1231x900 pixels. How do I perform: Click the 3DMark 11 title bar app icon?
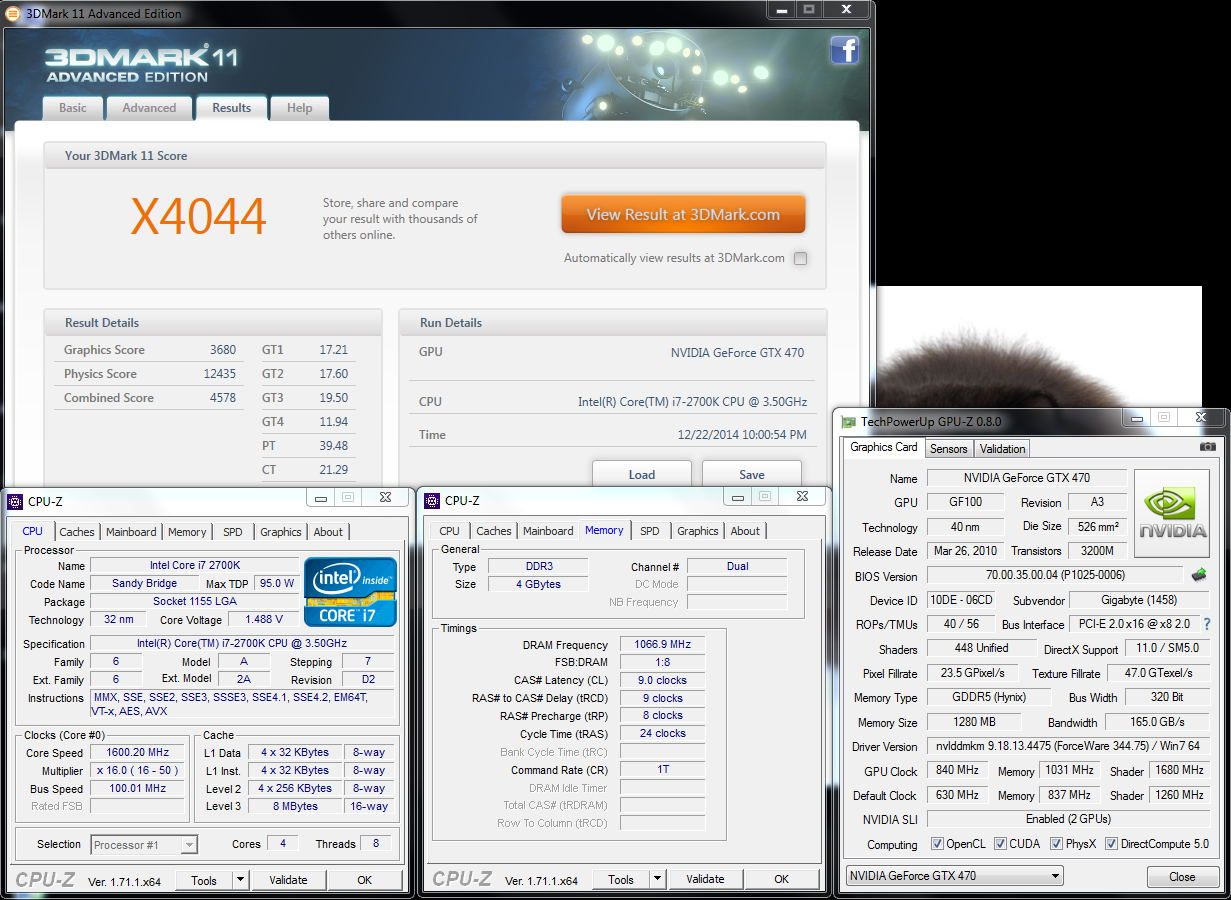tap(13, 13)
